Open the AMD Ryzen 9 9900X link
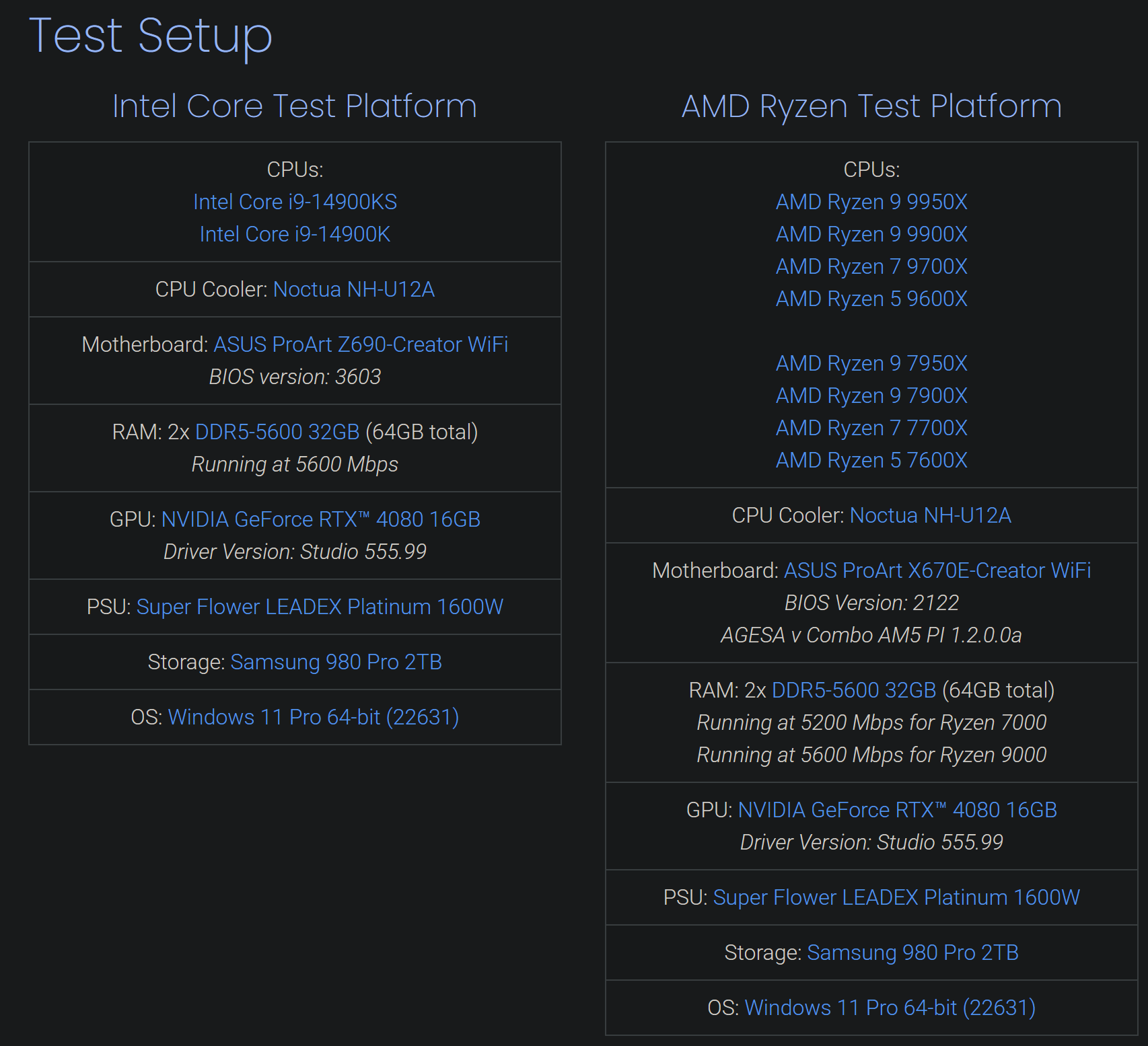 coord(871,234)
